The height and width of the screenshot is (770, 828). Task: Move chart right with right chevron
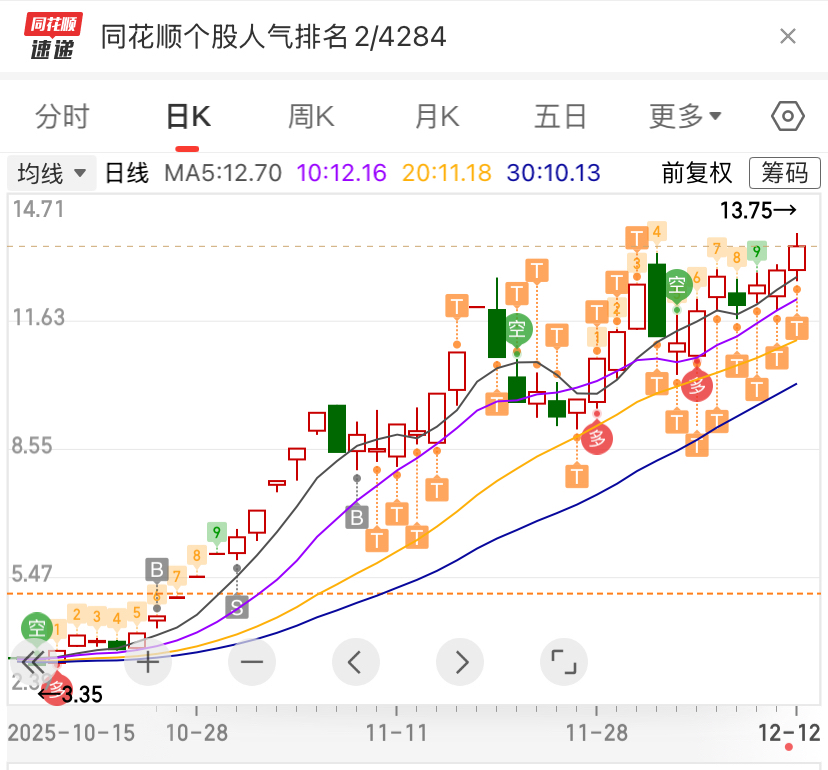pos(460,662)
